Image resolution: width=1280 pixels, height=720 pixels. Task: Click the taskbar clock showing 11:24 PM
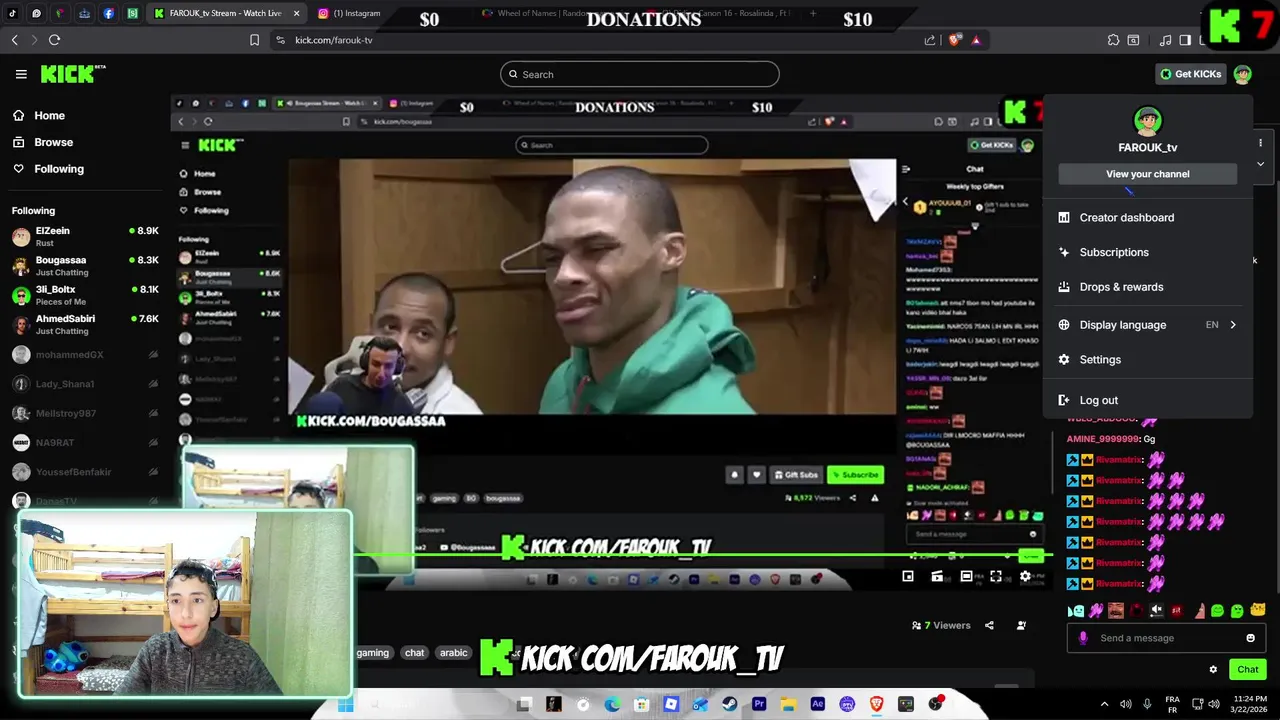1250,704
